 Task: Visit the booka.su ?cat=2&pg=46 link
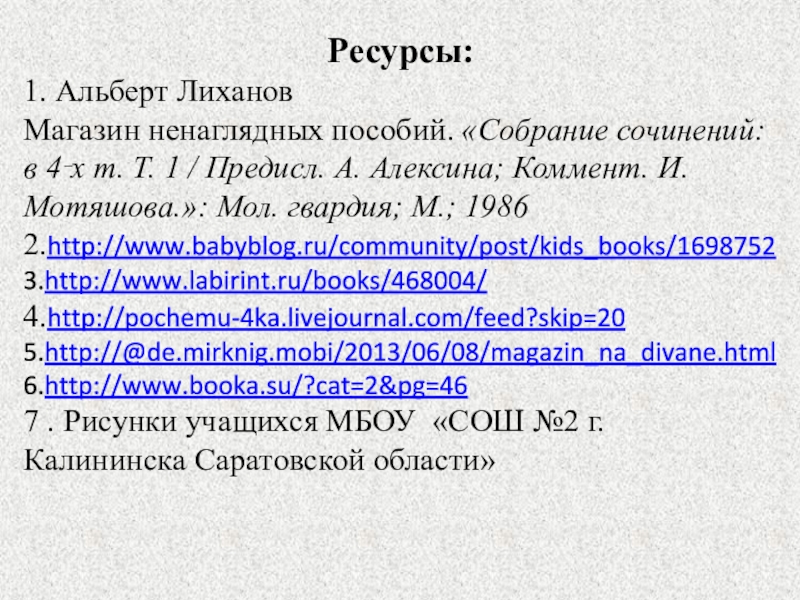point(256,386)
